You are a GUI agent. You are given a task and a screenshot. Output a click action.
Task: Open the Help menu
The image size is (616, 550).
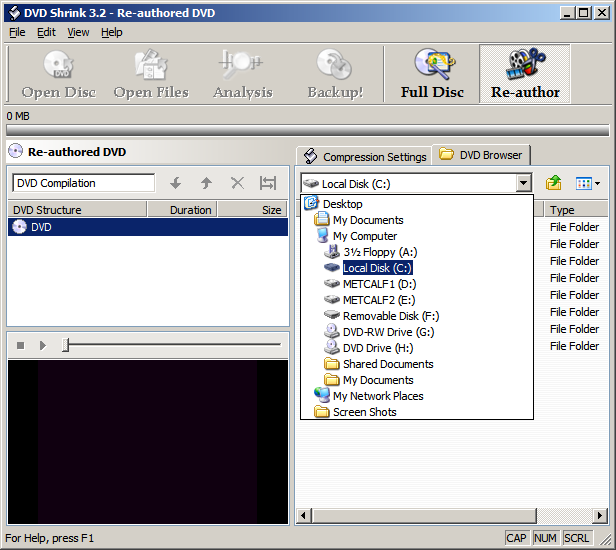click(x=112, y=32)
